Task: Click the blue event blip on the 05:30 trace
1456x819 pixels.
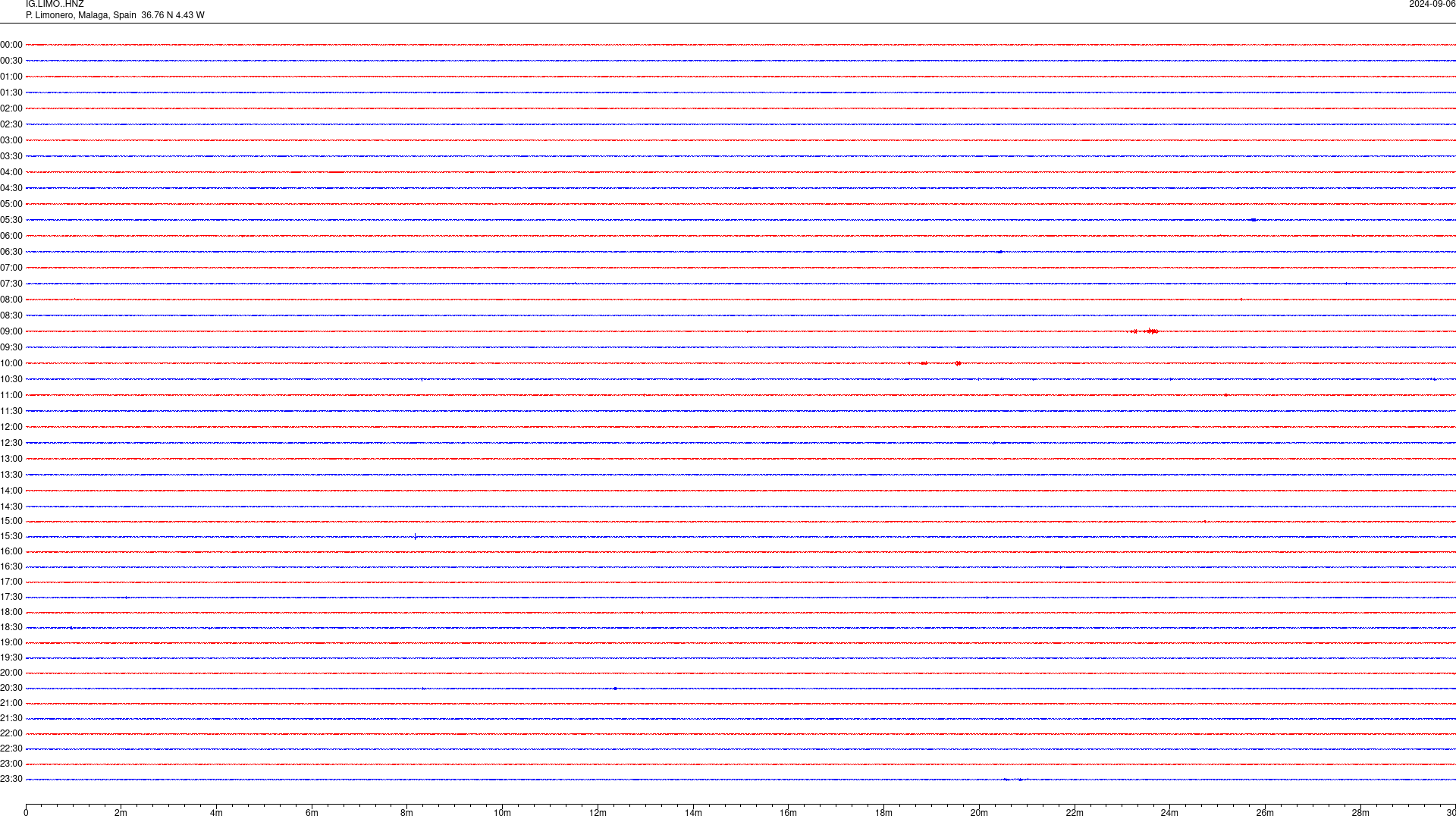Action: [1254, 220]
